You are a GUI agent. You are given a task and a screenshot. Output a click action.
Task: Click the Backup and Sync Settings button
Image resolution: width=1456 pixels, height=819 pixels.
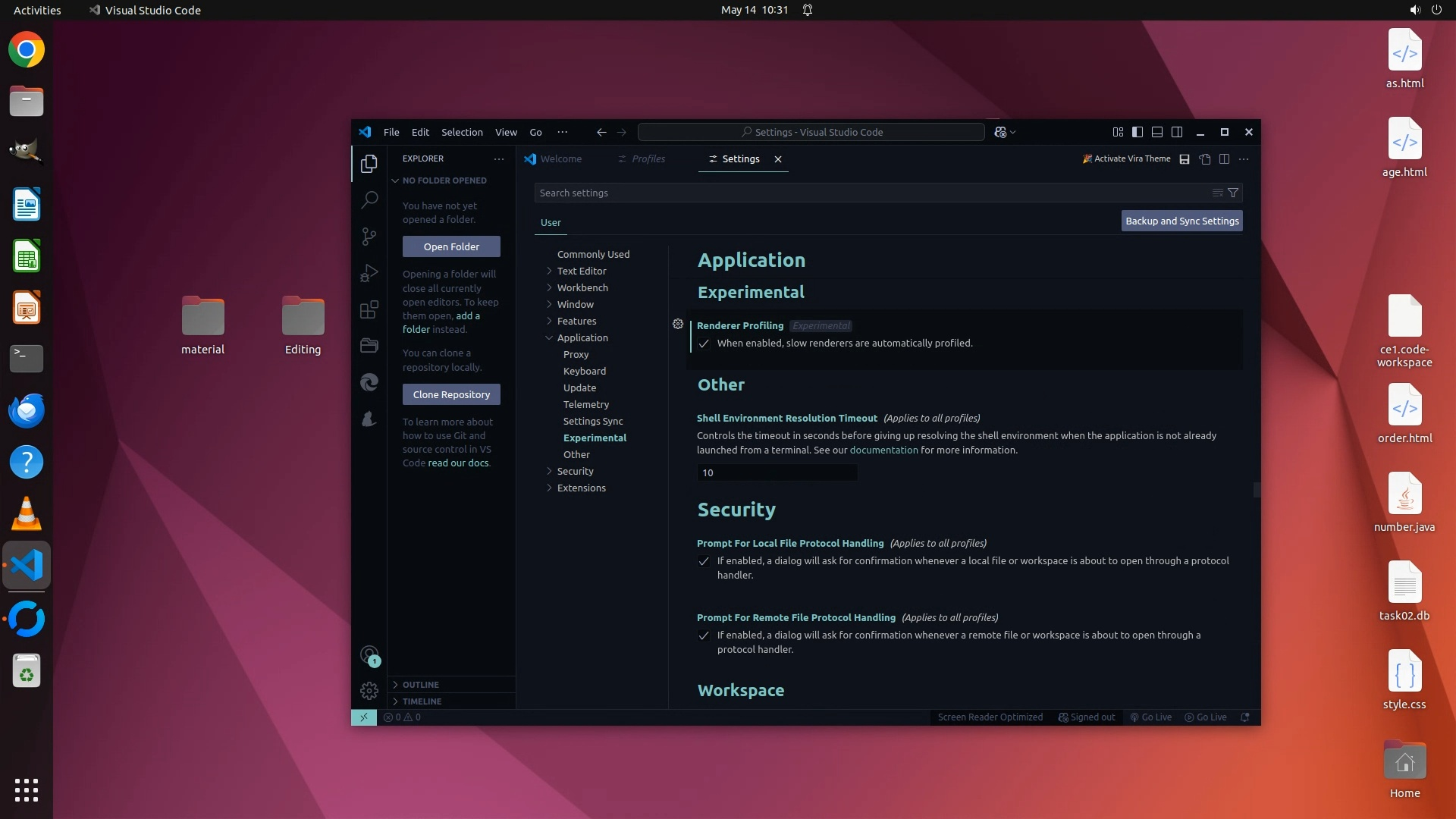[x=1181, y=221]
